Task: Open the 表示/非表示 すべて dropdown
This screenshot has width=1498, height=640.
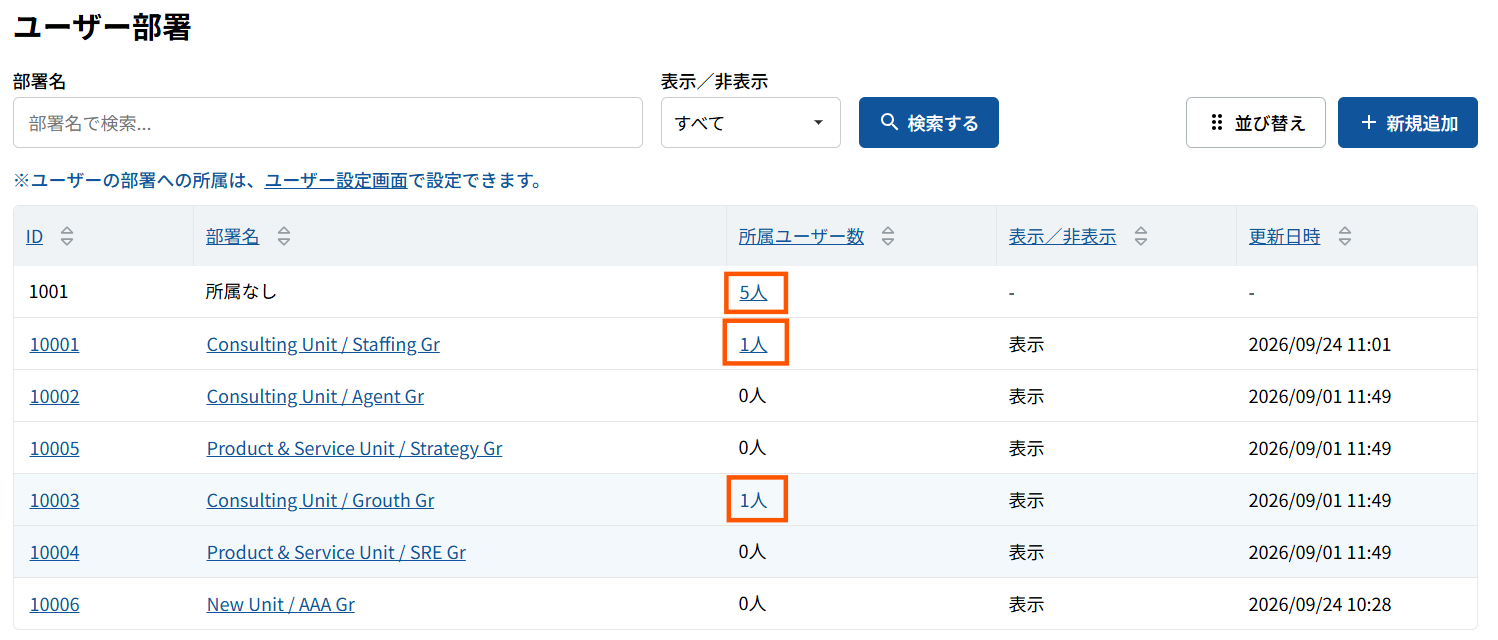Action: (x=751, y=123)
